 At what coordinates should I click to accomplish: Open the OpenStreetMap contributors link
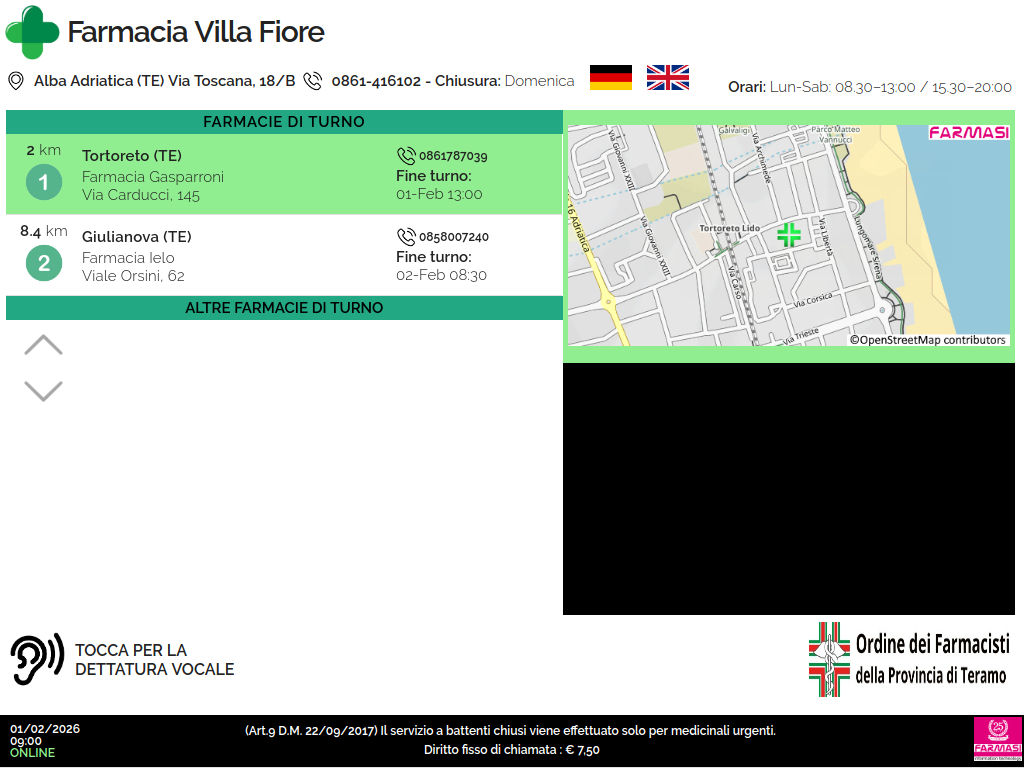pos(928,340)
